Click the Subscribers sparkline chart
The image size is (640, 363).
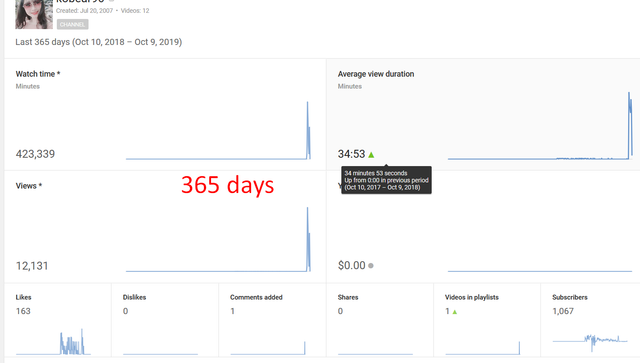[590, 342]
